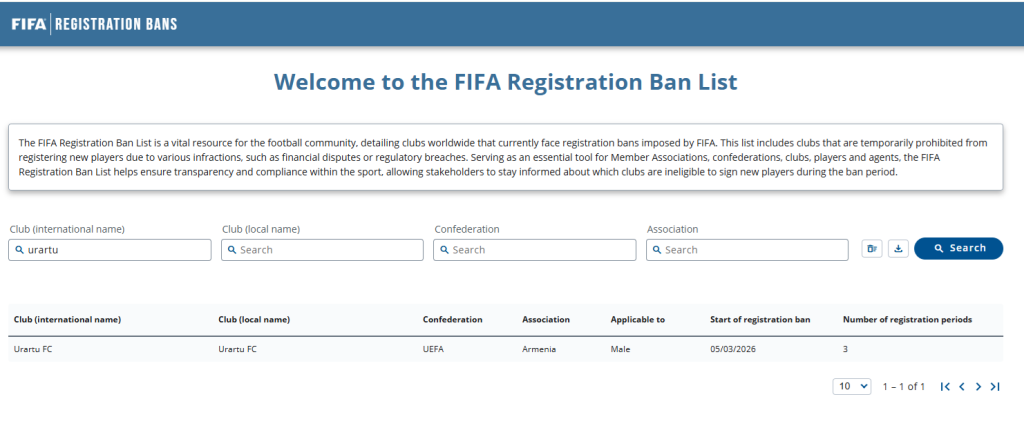Viewport: 1024px width, 446px height.
Task: Go to the first results page
Action: 945,386
